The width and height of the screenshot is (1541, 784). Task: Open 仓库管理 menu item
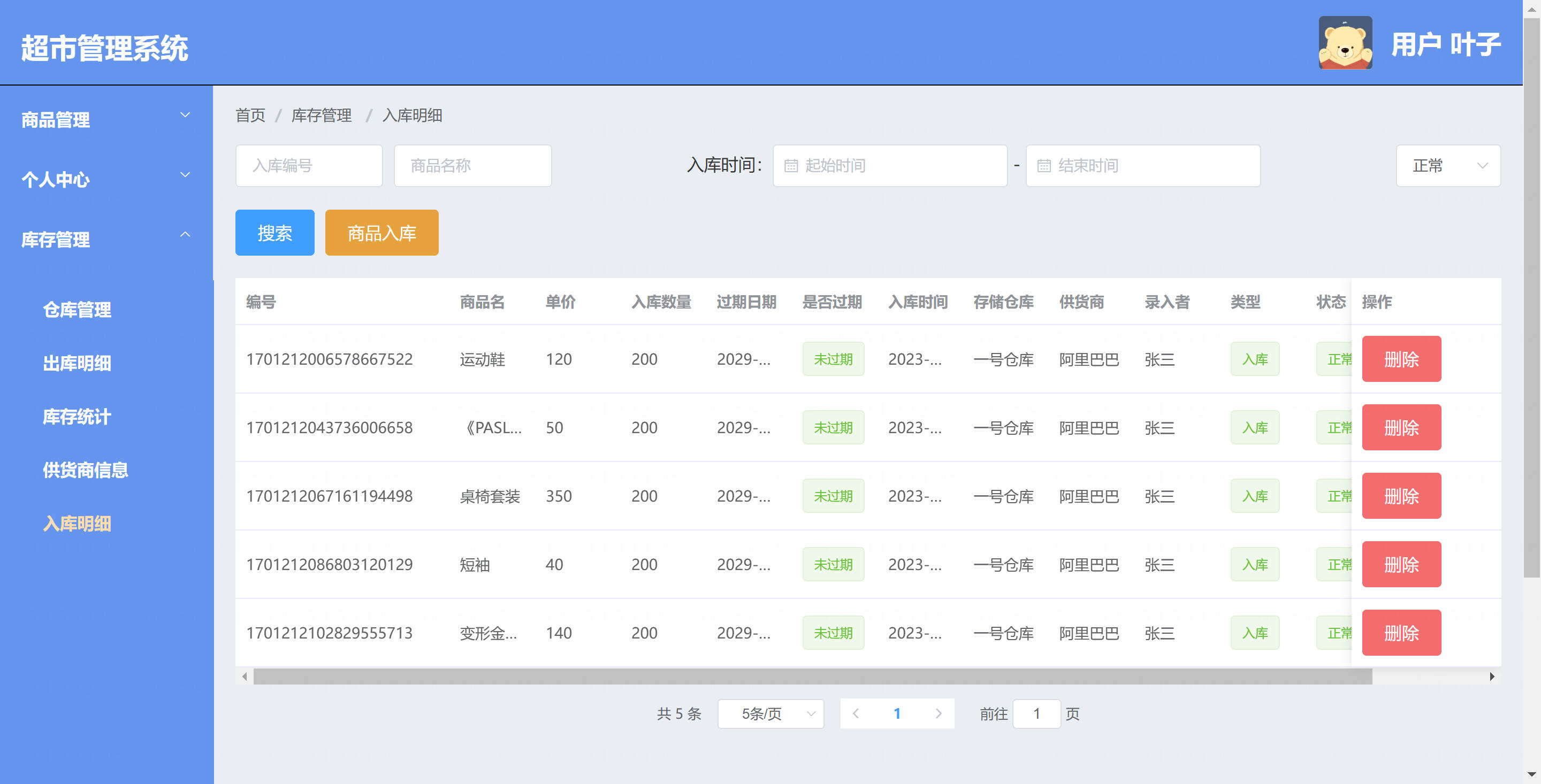(x=77, y=309)
